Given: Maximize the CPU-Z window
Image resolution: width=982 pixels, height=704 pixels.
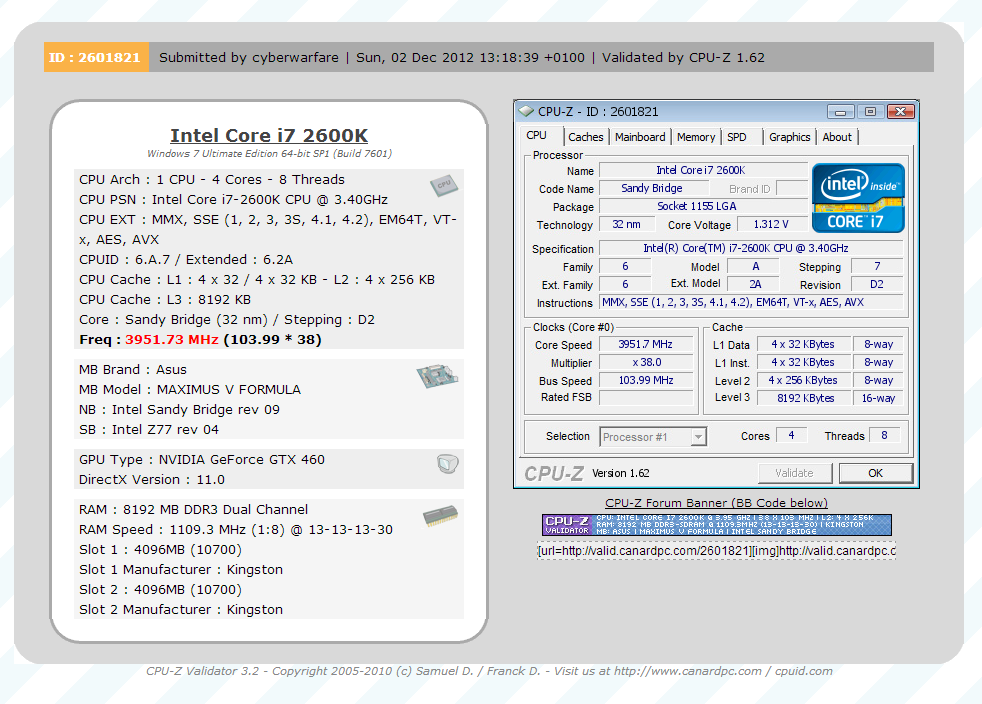Looking at the screenshot, I should (x=870, y=111).
